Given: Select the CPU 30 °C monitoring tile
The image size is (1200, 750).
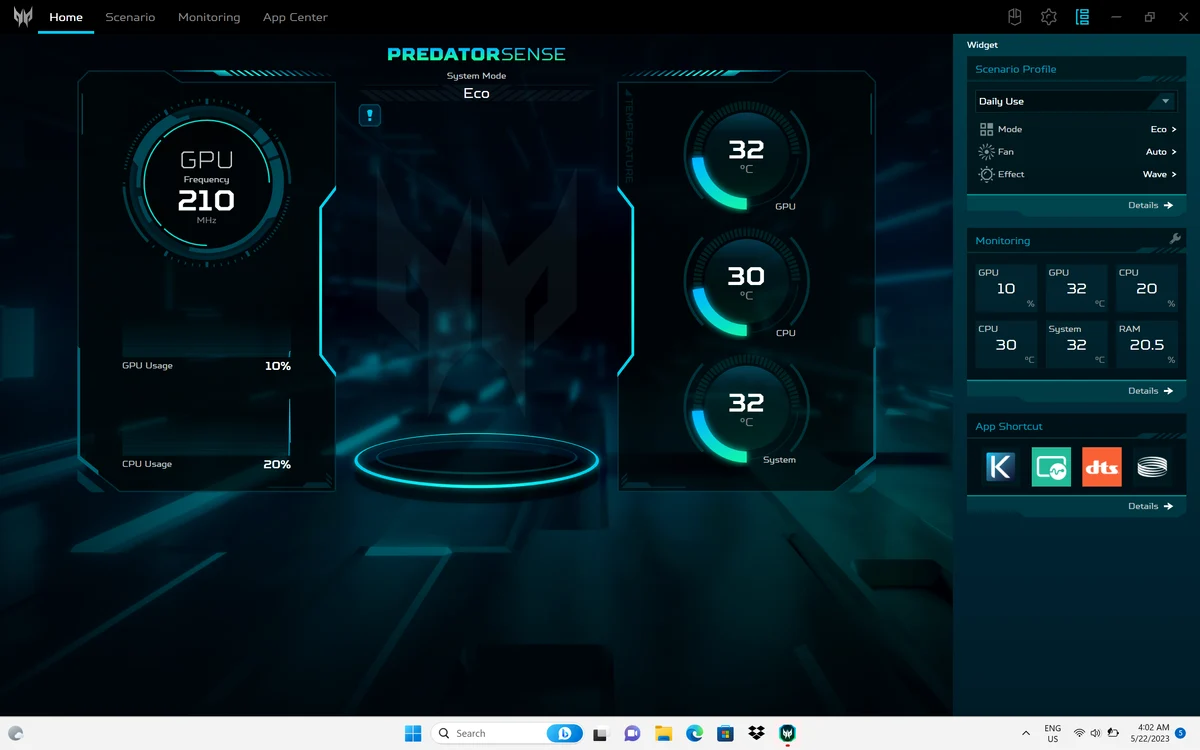Looking at the screenshot, I should click(1006, 344).
